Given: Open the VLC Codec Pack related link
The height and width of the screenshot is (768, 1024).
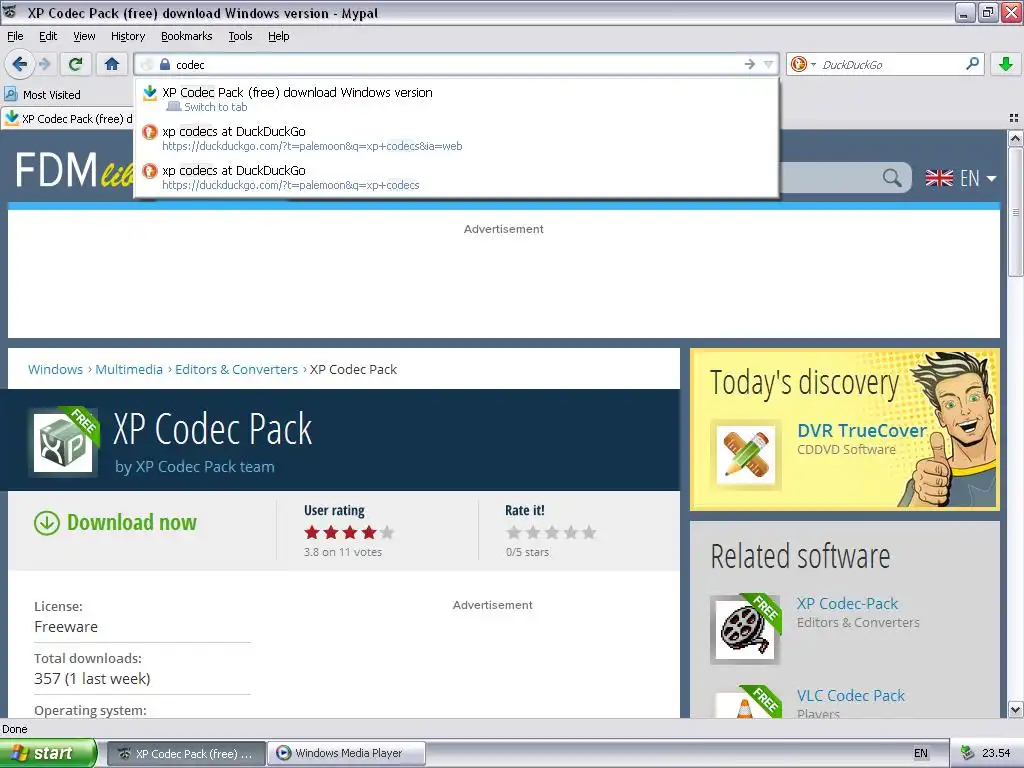Looking at the screenshot, I should click(x=850, y=696).
